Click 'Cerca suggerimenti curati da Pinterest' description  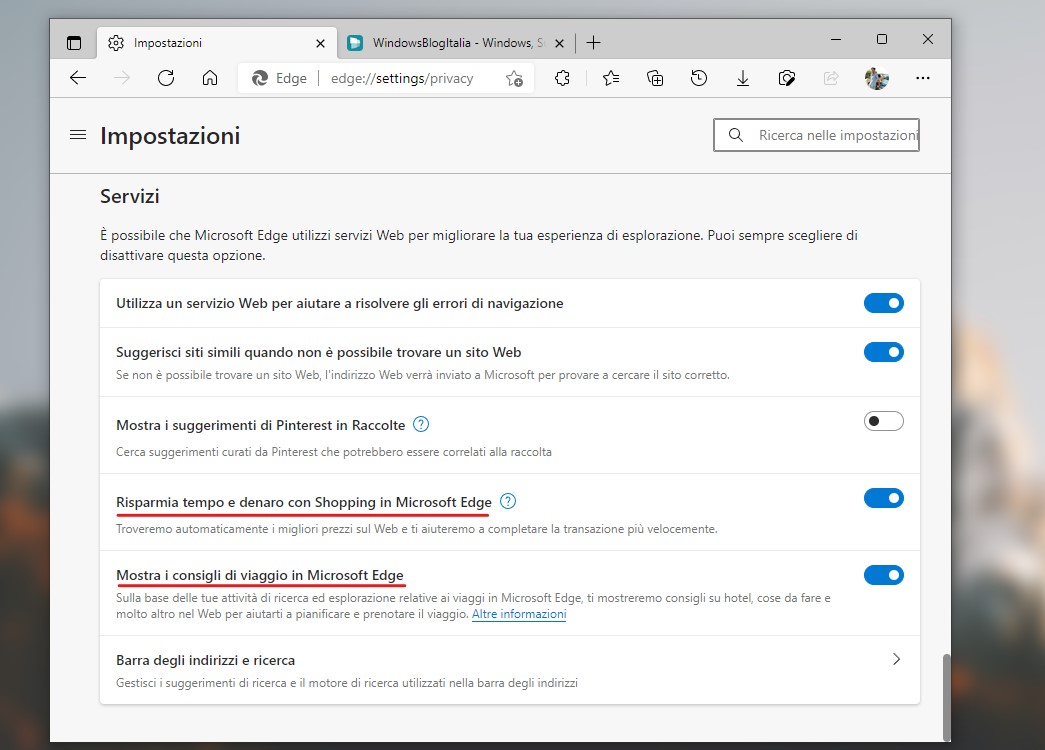coord(334,452)
